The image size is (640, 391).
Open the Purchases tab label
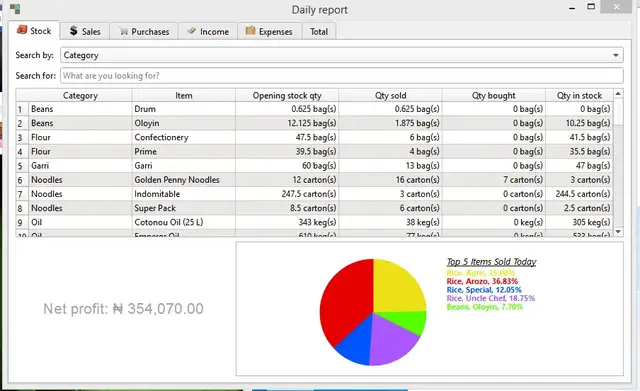coord(150,31)
